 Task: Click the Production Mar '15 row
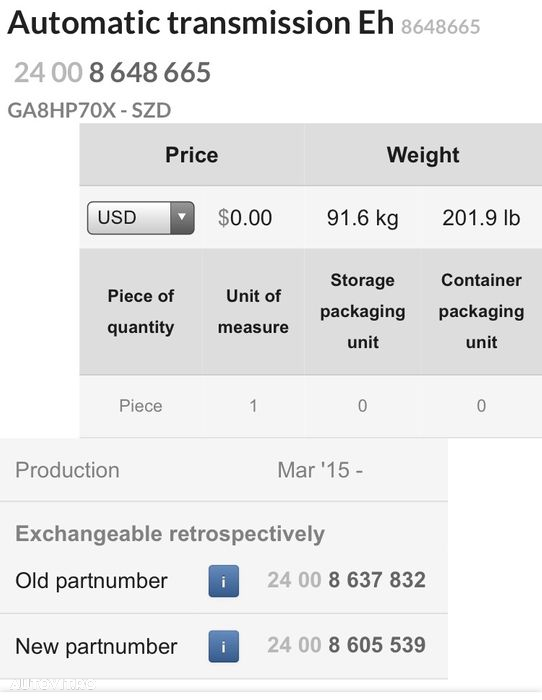coord(224,470)
